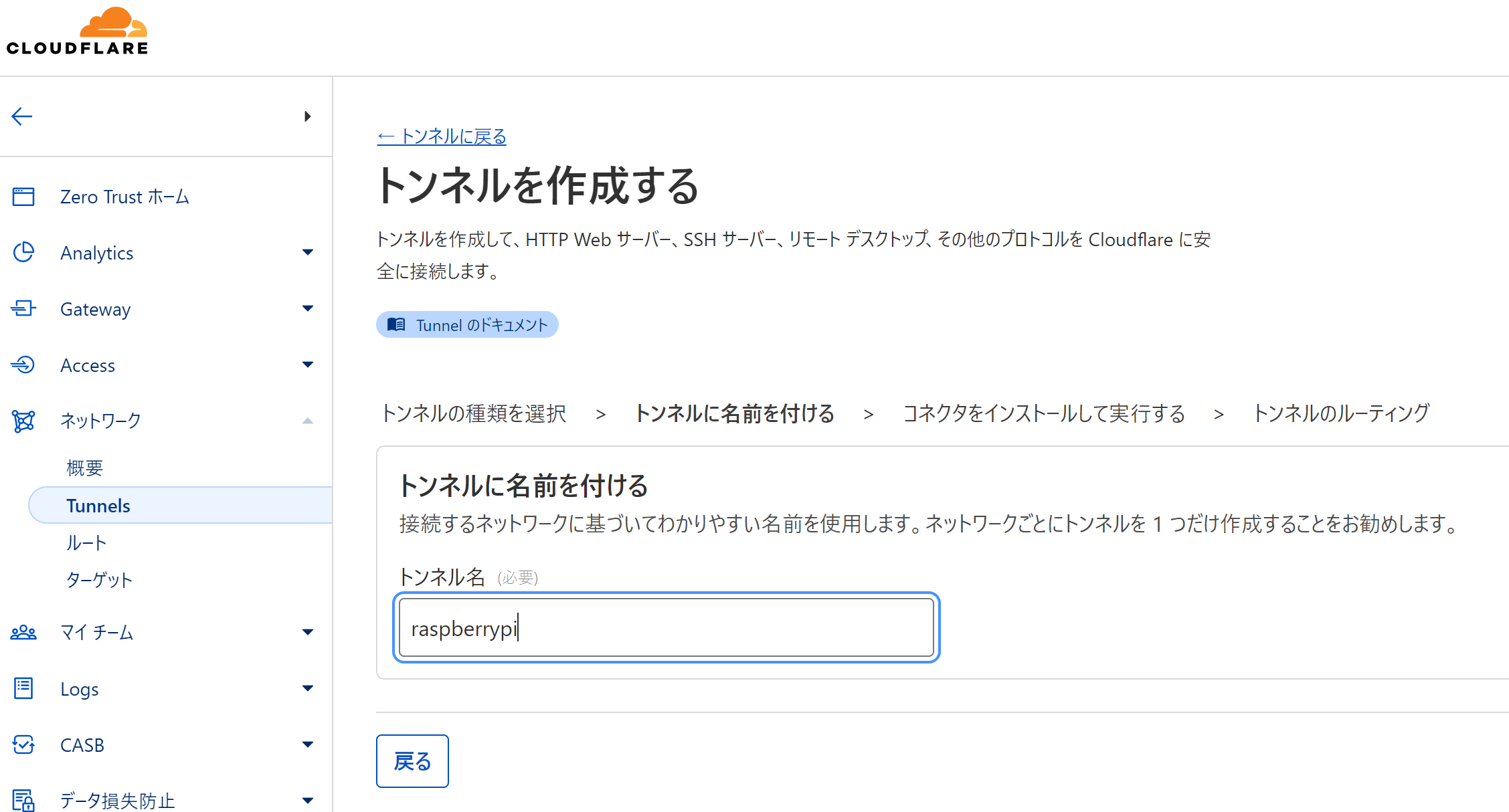Click the 戻る button
The width and height of the screenshot is (1509, 812).
point(412,761)
